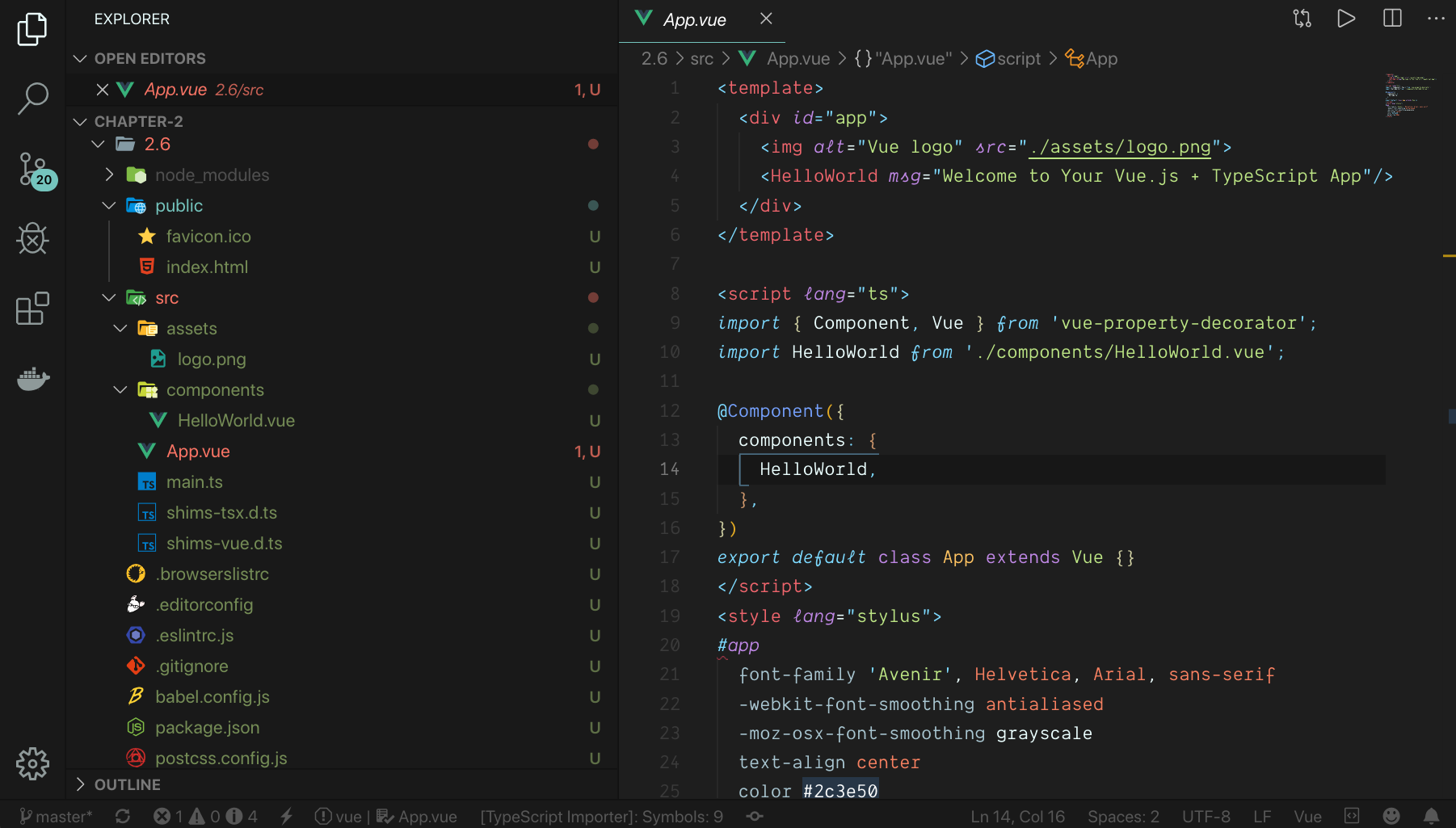Open favicon.ico in the explorer
The height and width of the screenshot is (828, 1456).
point(208,237)
